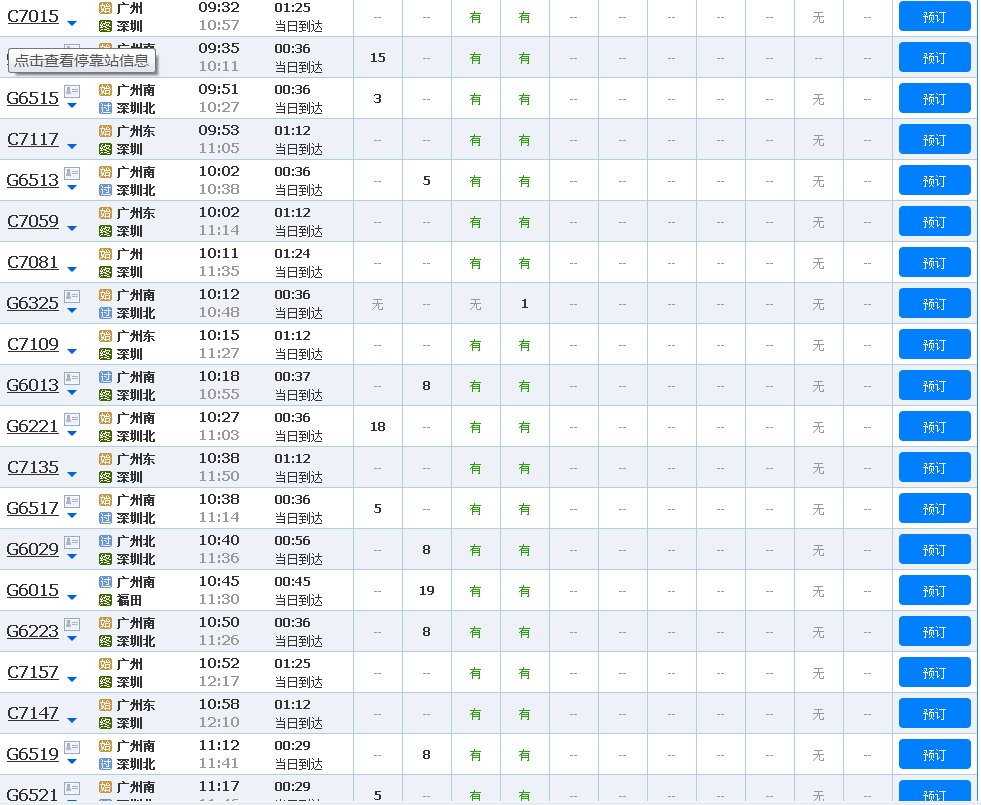Expand stop information for train G6015

click(71, 598)
